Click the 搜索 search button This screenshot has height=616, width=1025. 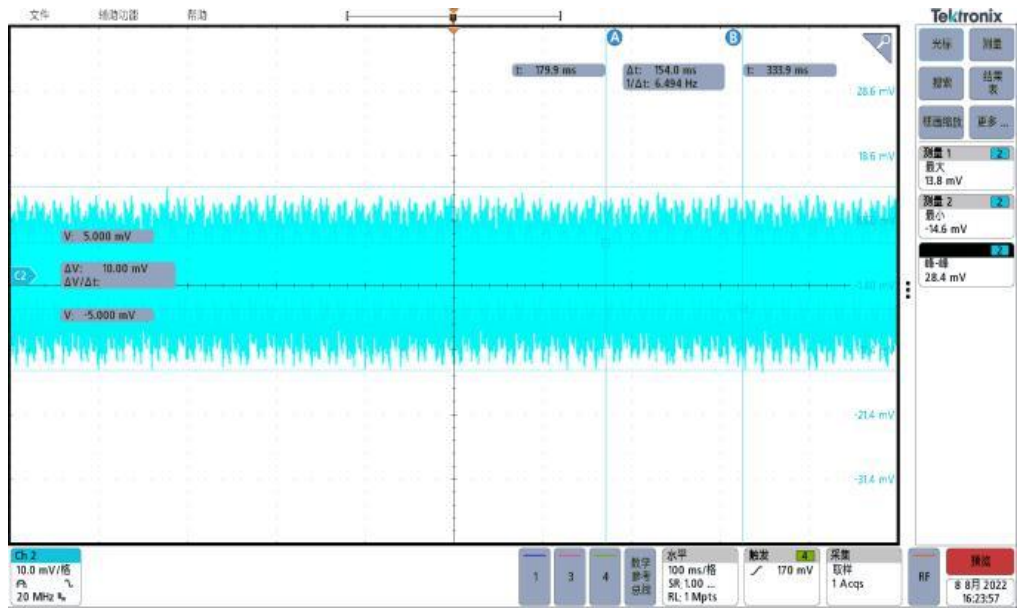[941, 83]
